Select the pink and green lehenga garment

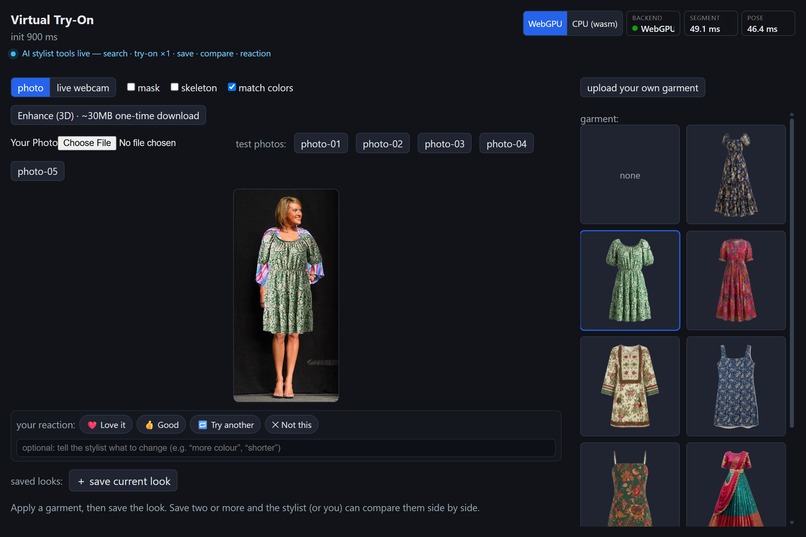[736, 485]
